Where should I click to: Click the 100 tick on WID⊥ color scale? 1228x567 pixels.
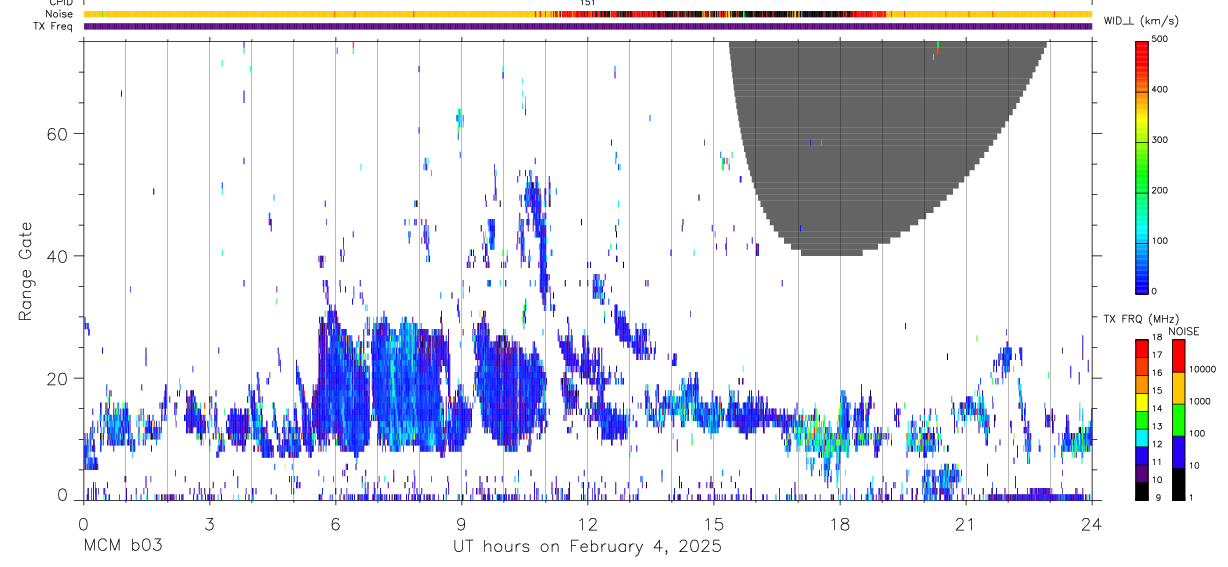[x=1160, y=241]
